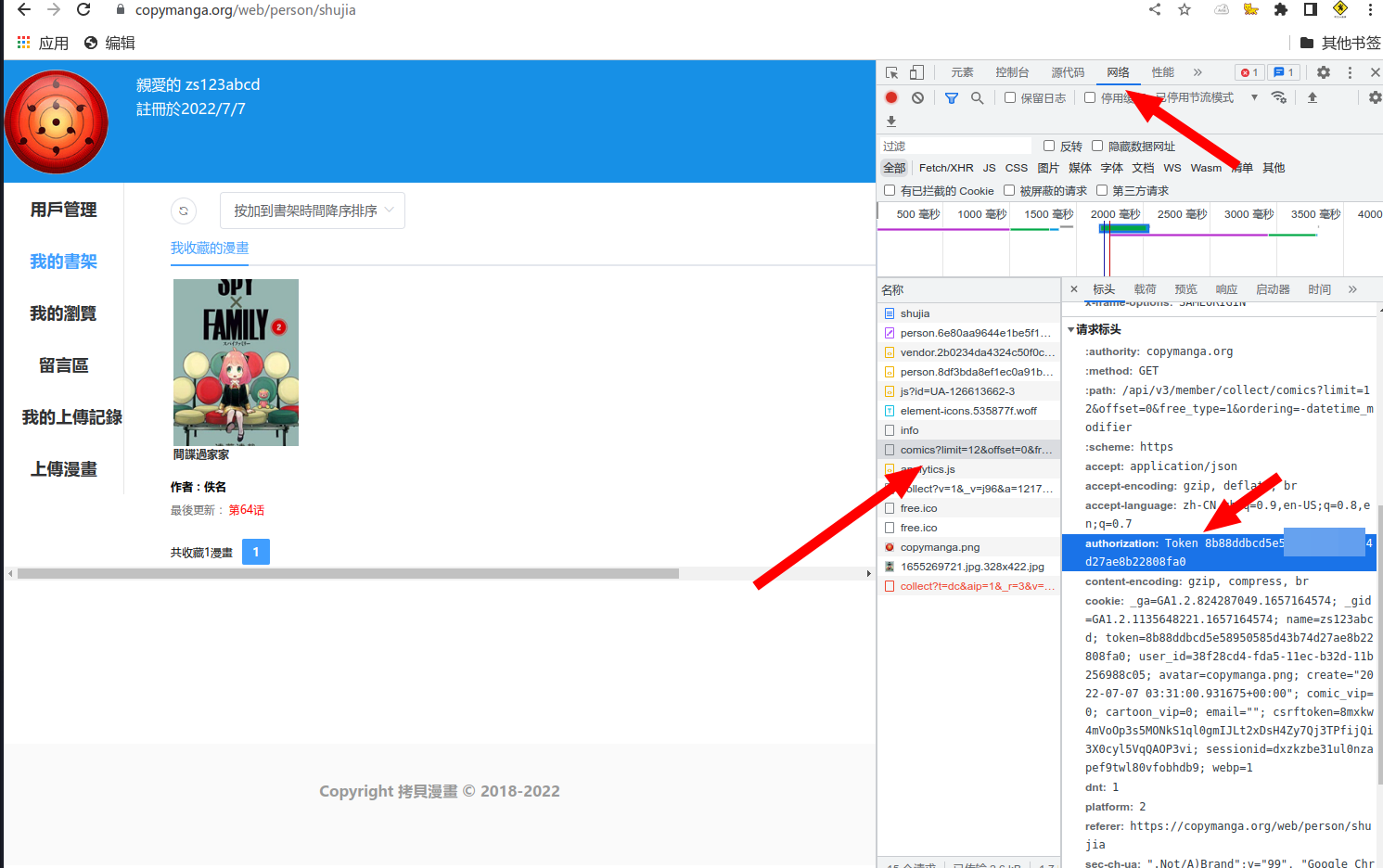Open the message count badge showing 1
Viewport: 1383px width, 868px height.
click(1284, 72)
